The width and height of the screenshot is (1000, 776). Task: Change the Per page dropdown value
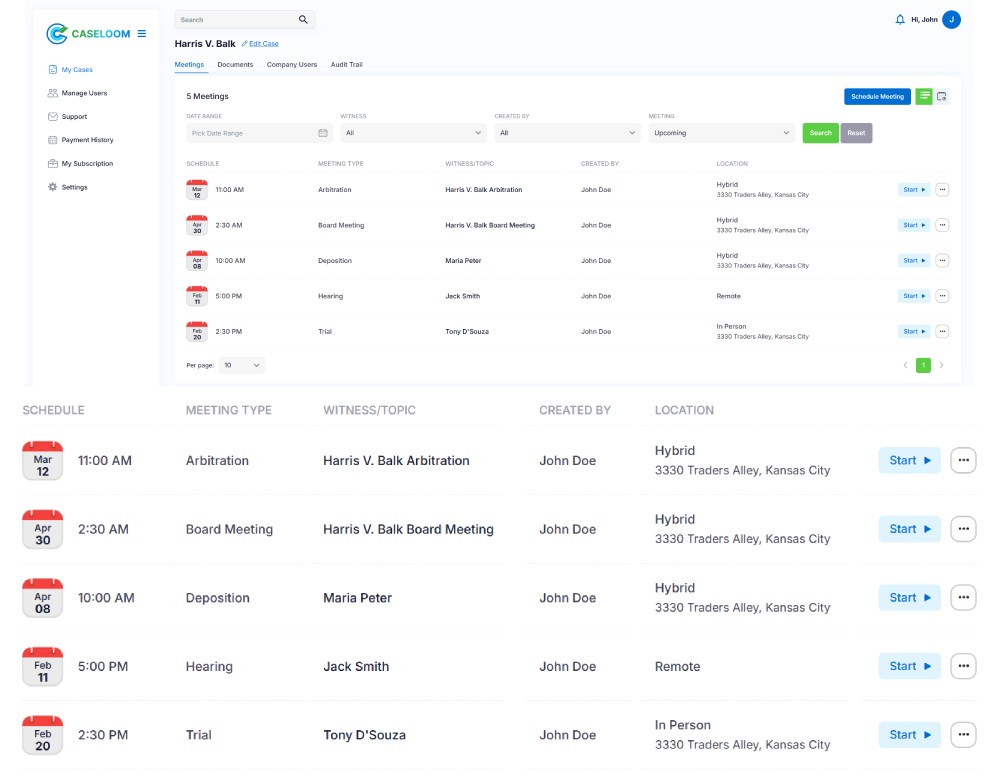pos(242,366)
